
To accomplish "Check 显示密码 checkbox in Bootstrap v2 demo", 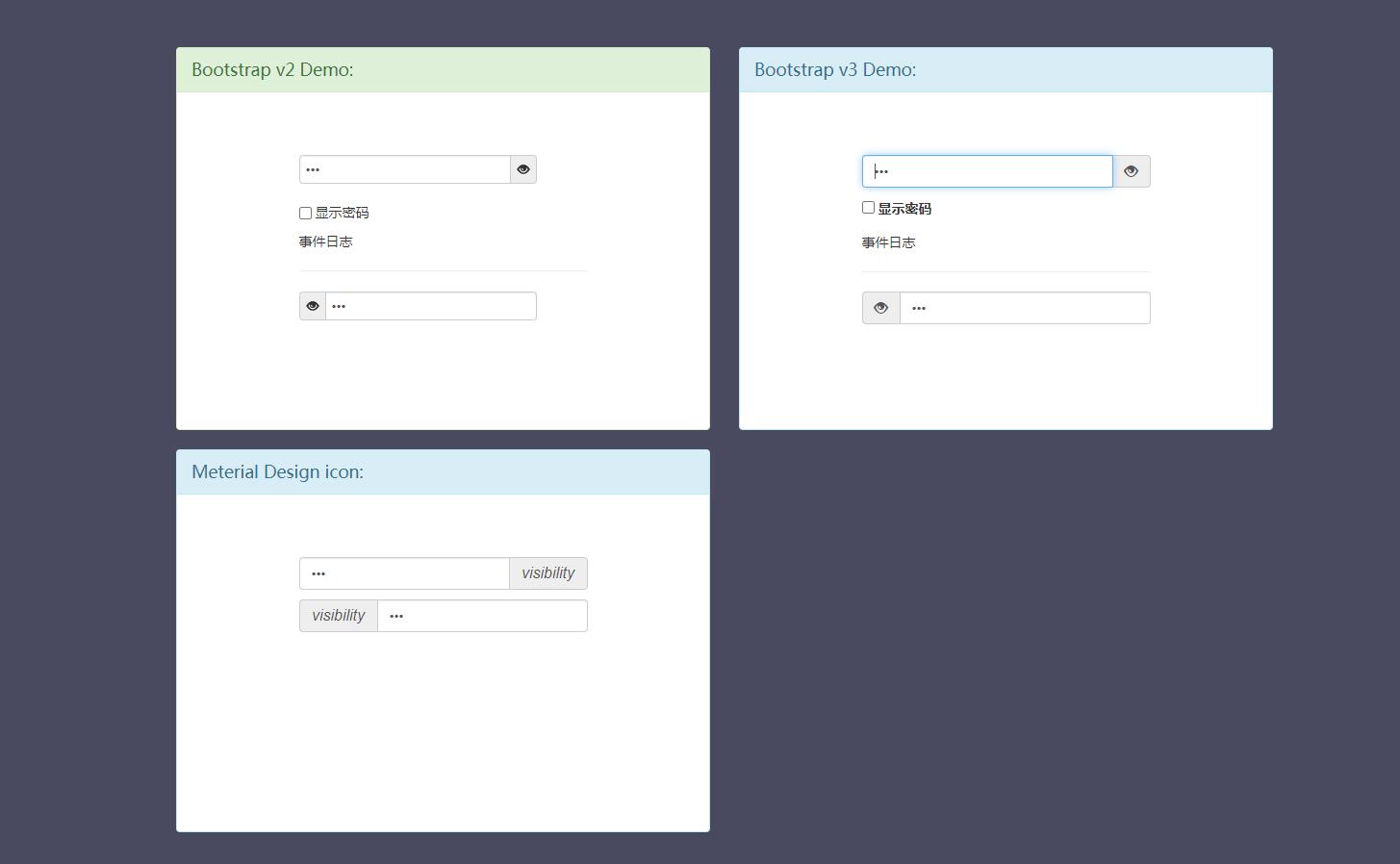I will pos(305,214).
